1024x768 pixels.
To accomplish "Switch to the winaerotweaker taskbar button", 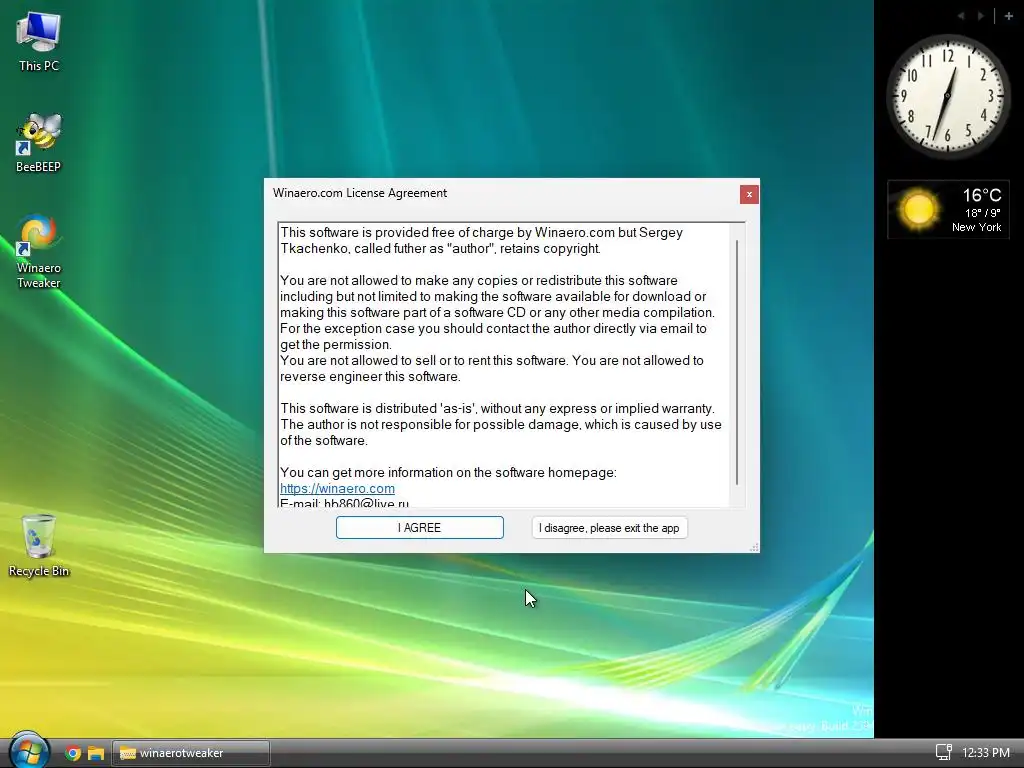I will 191,753.
